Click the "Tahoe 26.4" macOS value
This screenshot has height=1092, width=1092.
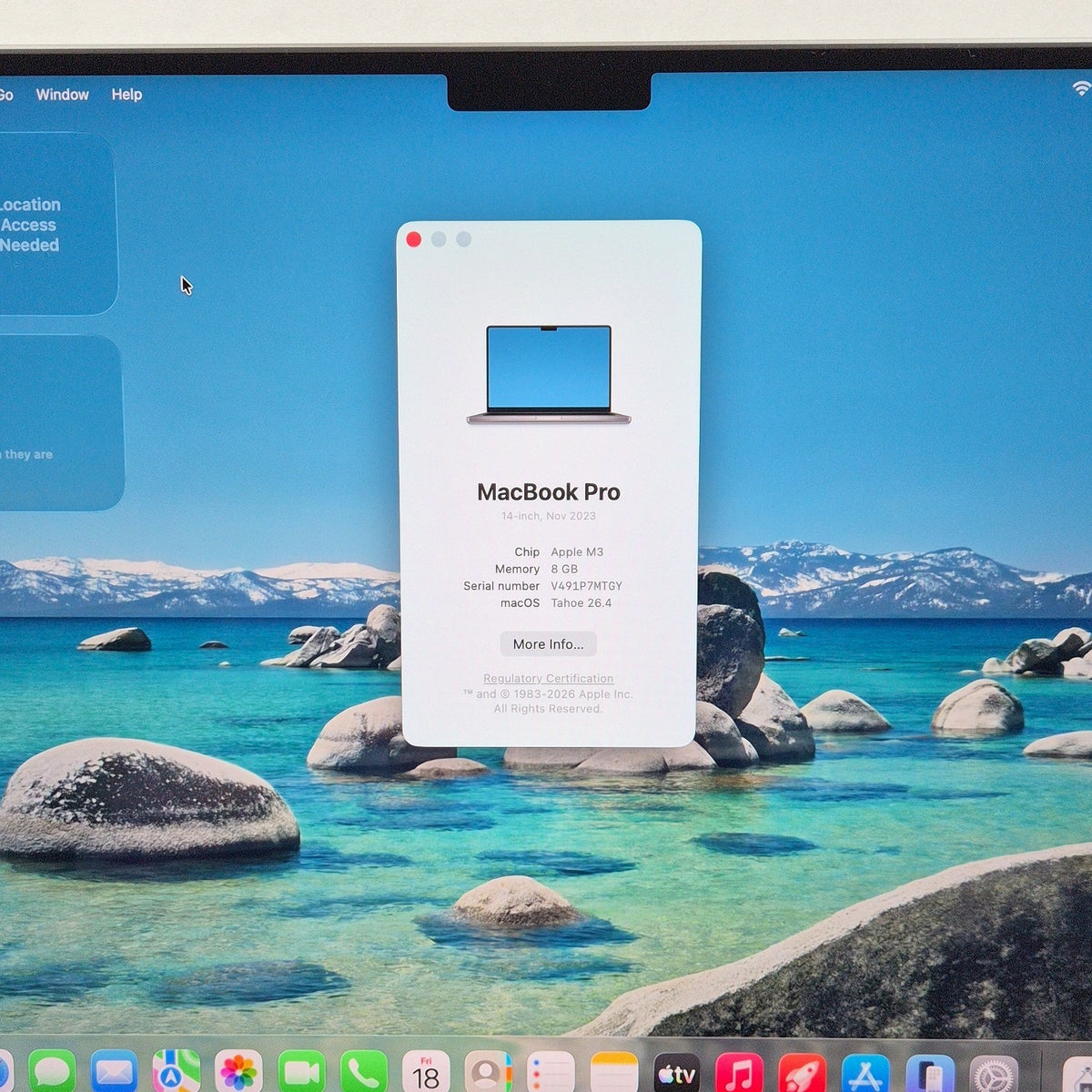point(581,603)
